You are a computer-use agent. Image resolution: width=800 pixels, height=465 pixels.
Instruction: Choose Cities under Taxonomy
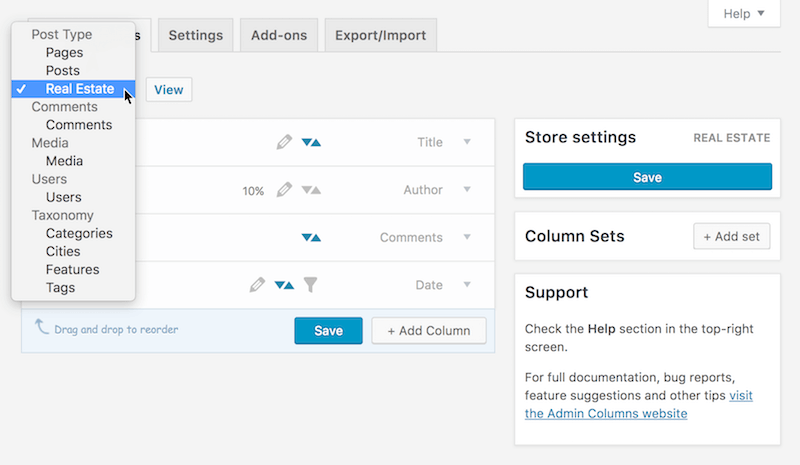pos(73,252)
